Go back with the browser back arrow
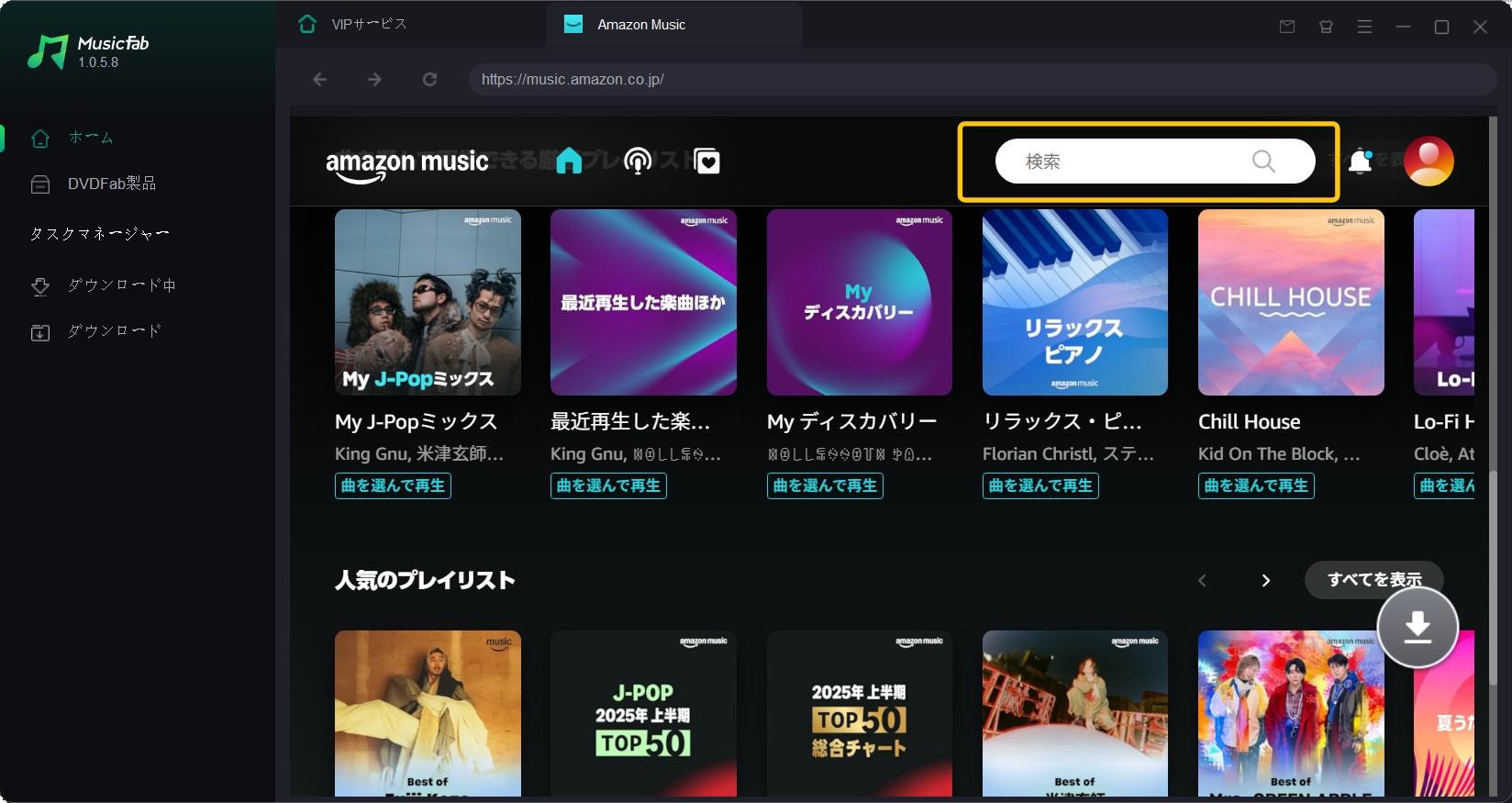The image size is (1512, 803). (x=319, y=80)
